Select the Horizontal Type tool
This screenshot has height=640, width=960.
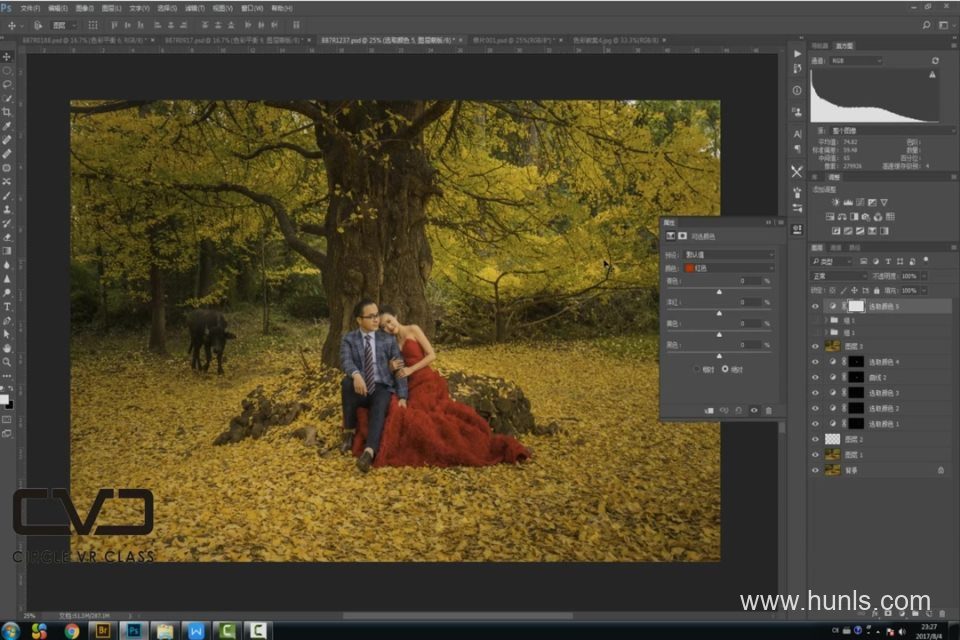pos(7,306)
